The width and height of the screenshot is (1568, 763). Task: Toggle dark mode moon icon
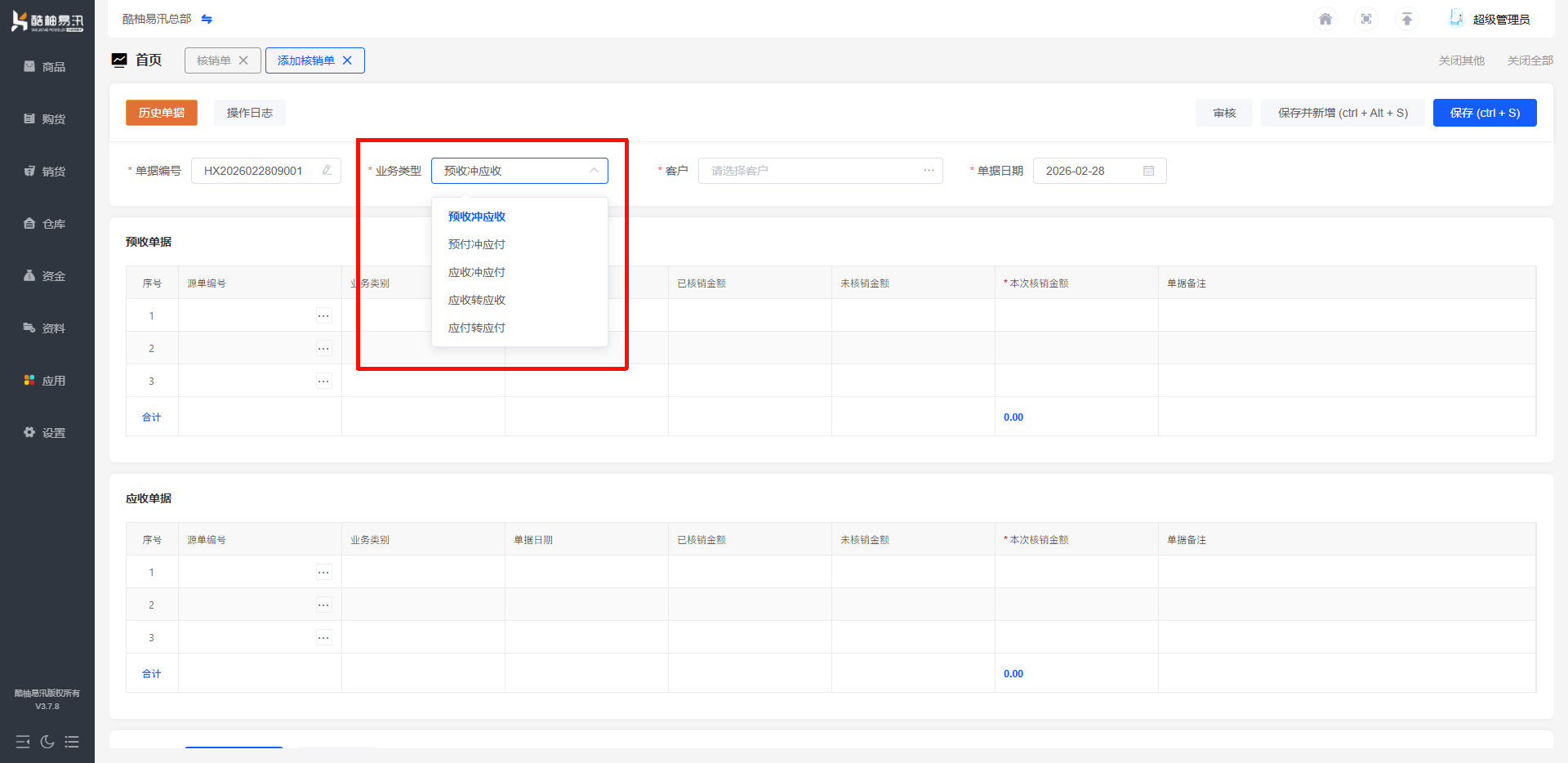click(x=47, y=742)
